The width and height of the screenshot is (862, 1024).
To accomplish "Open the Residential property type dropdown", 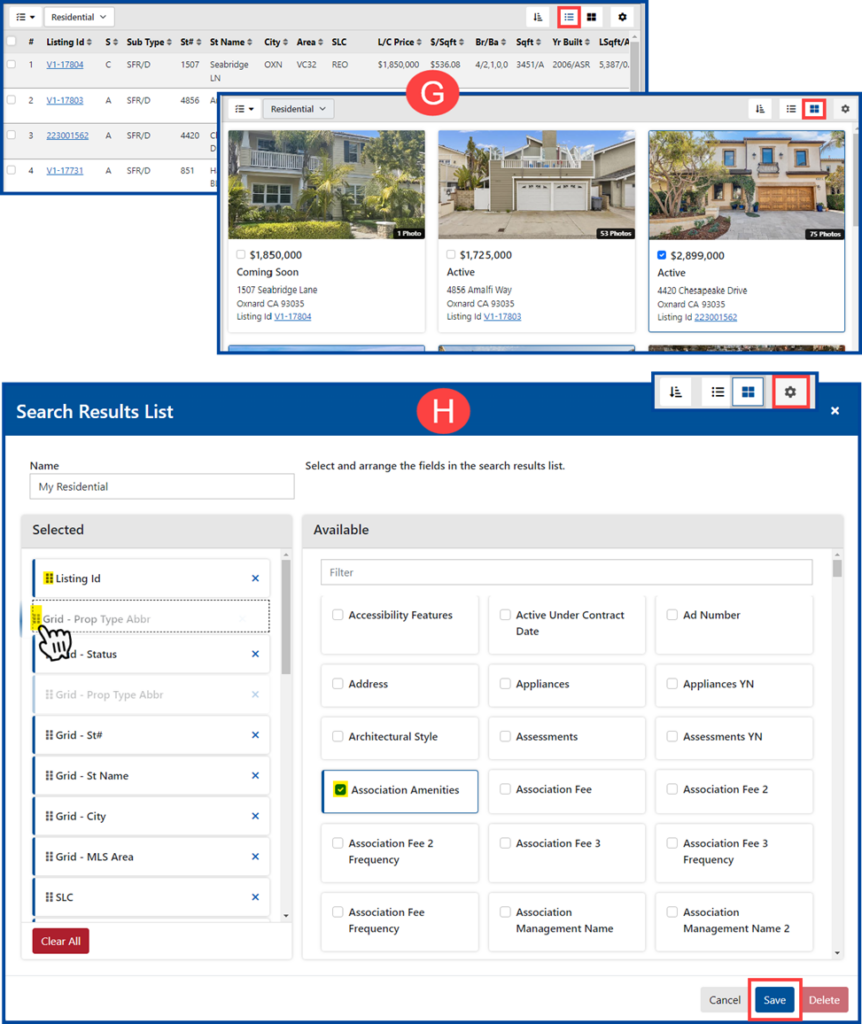I will click(x=79, y=17).
